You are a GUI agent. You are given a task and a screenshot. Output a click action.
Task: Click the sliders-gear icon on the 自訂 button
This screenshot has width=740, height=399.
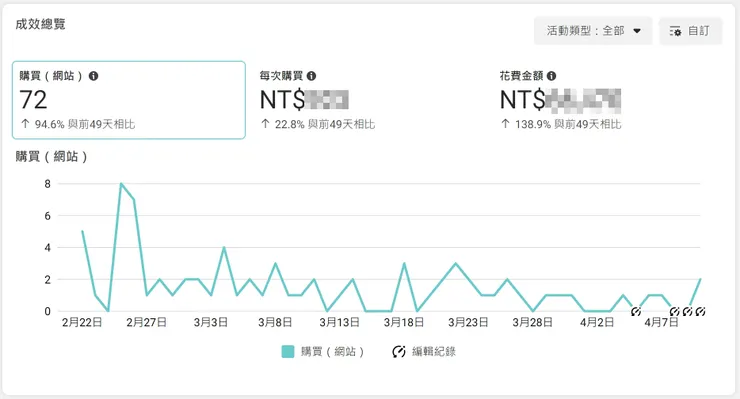point(675,32)
